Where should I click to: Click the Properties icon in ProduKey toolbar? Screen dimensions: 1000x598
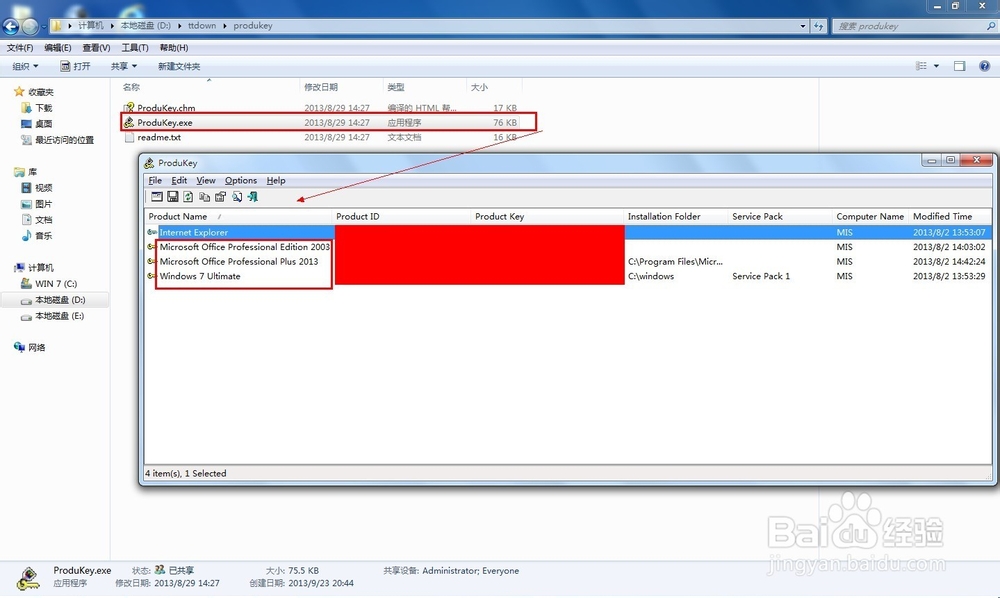(x=221, y=197)
